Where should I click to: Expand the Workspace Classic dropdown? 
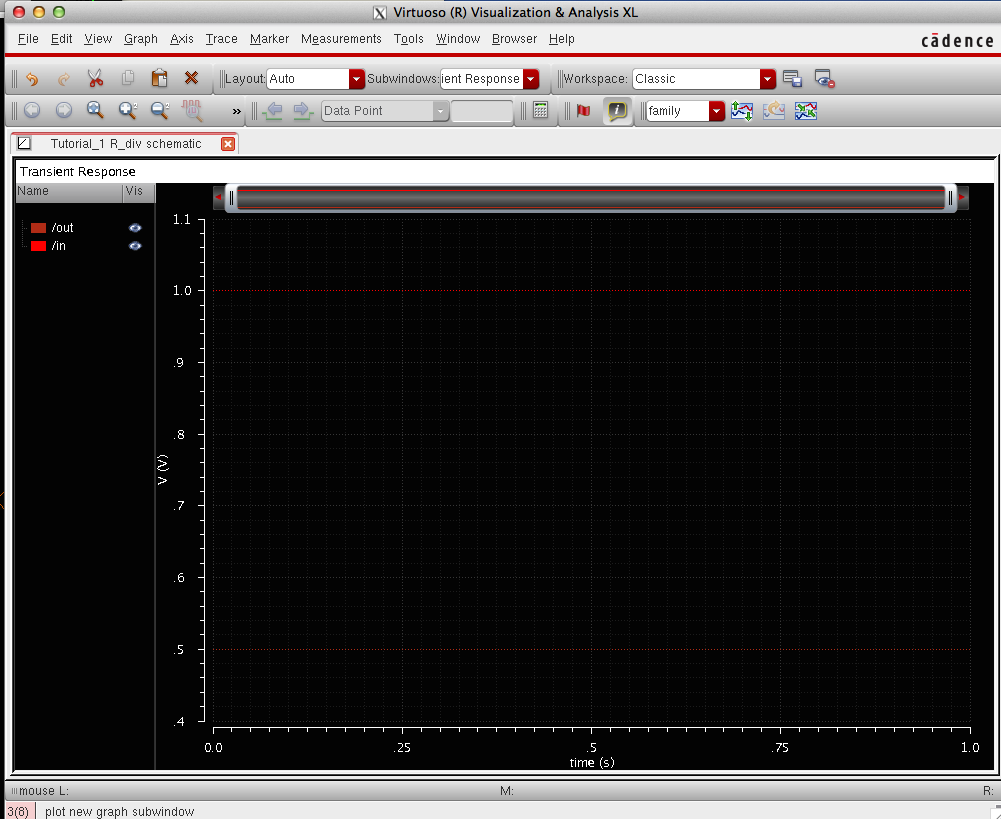[767, 79]
